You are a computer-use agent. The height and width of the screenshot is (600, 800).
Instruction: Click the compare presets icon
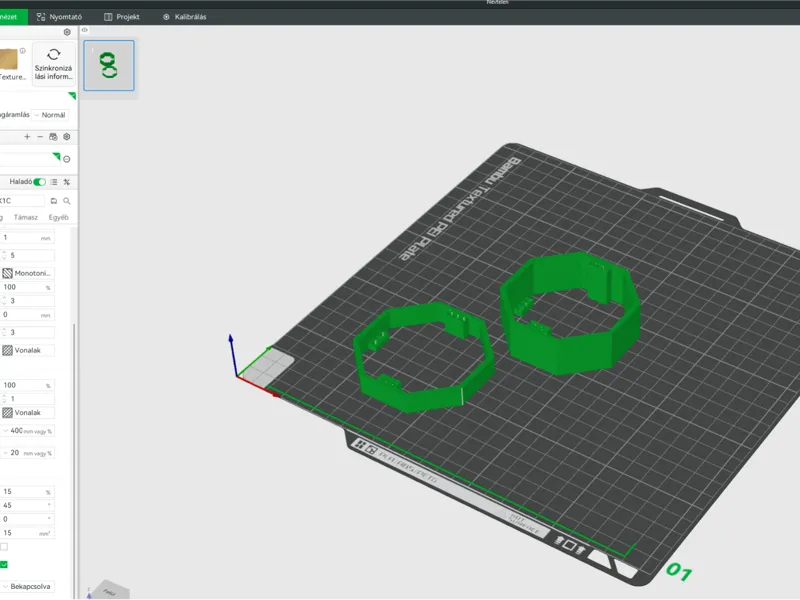(x=67, y=182)
